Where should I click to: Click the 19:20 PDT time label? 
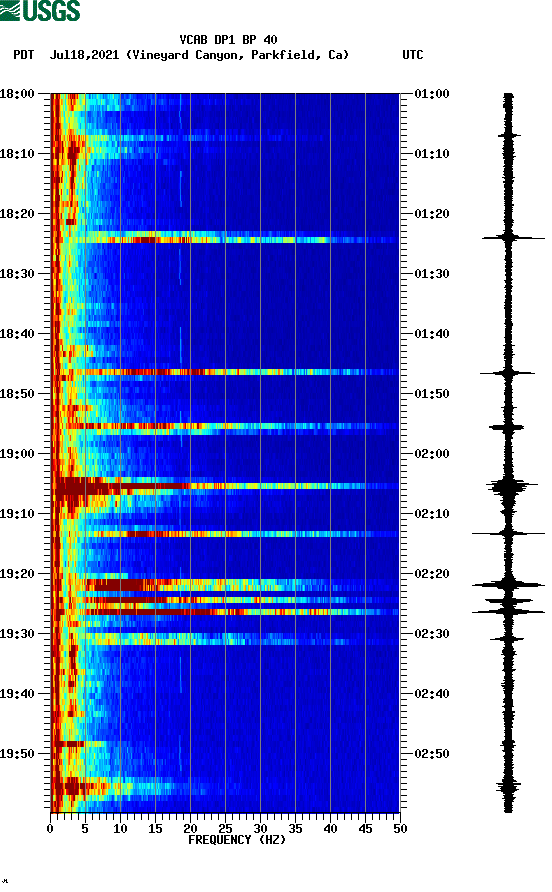[x=17, y=574]
